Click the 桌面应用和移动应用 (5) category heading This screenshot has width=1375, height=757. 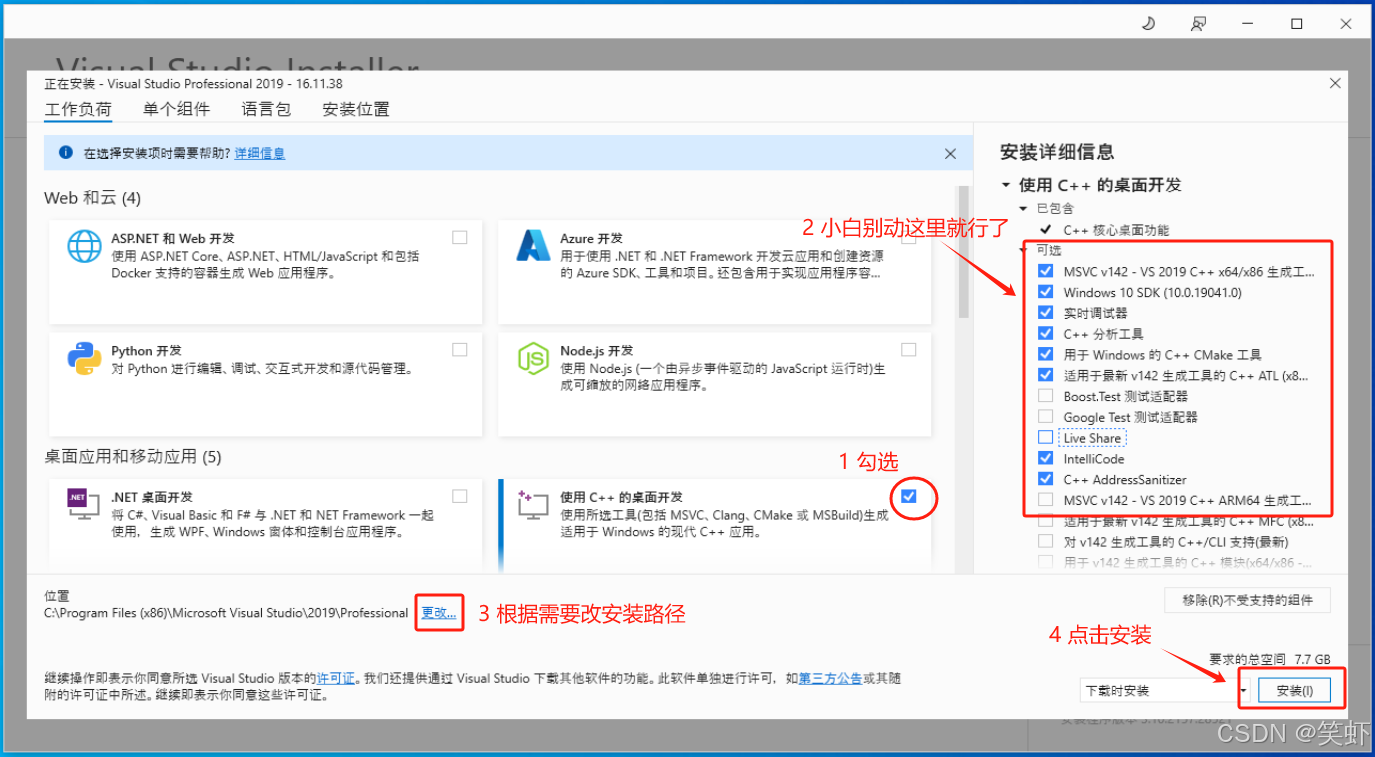click(133, 457)
